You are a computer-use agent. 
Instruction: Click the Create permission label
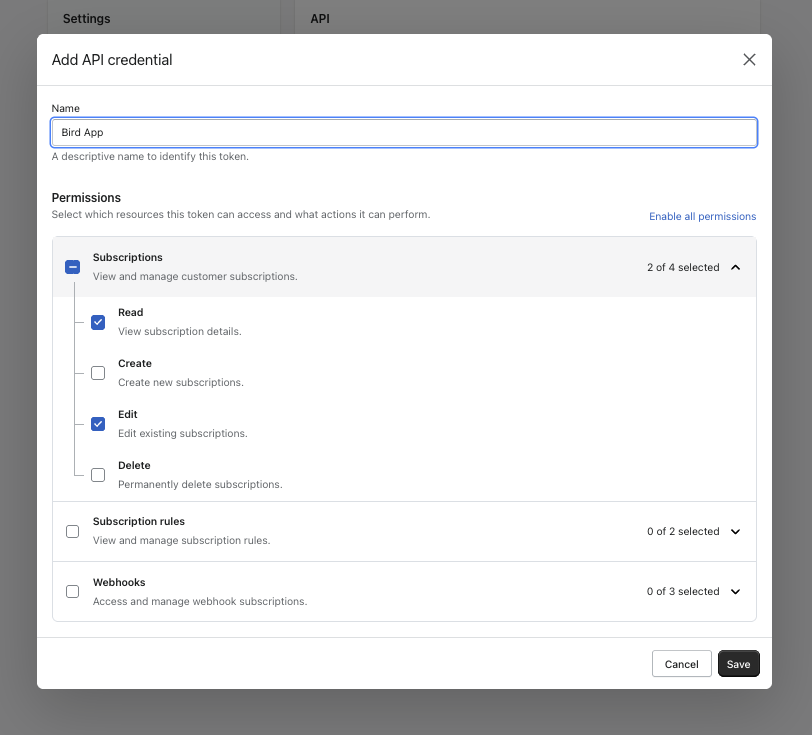135,364
